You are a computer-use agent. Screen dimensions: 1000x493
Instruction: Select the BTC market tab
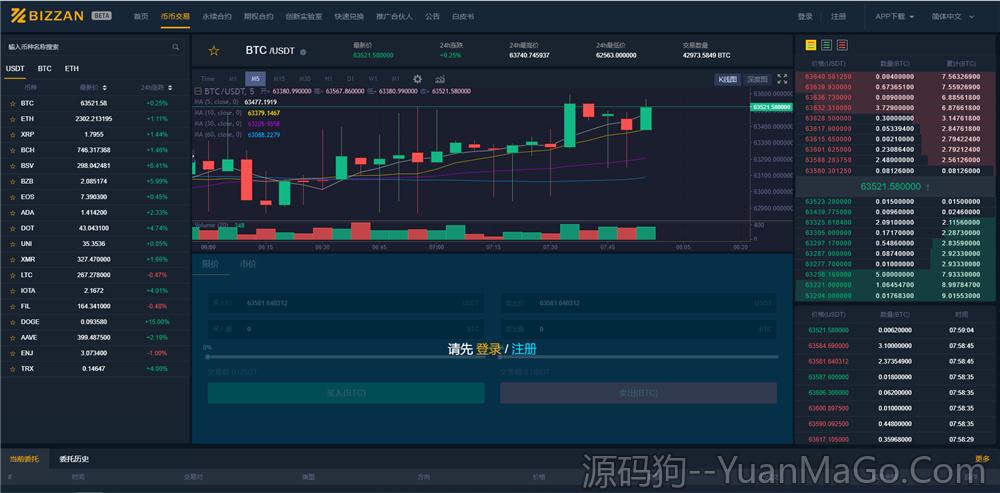[x=45, y=68]
